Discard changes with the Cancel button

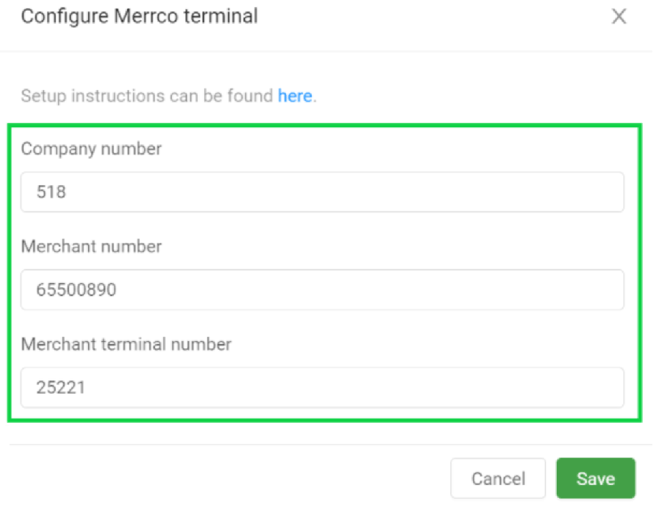[498, 479]
